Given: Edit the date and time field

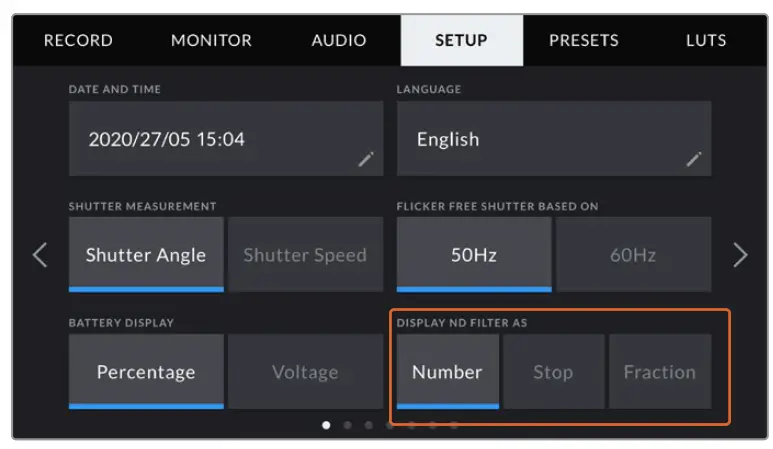Looking at the screenshot, I should click(x=210, y=139).
